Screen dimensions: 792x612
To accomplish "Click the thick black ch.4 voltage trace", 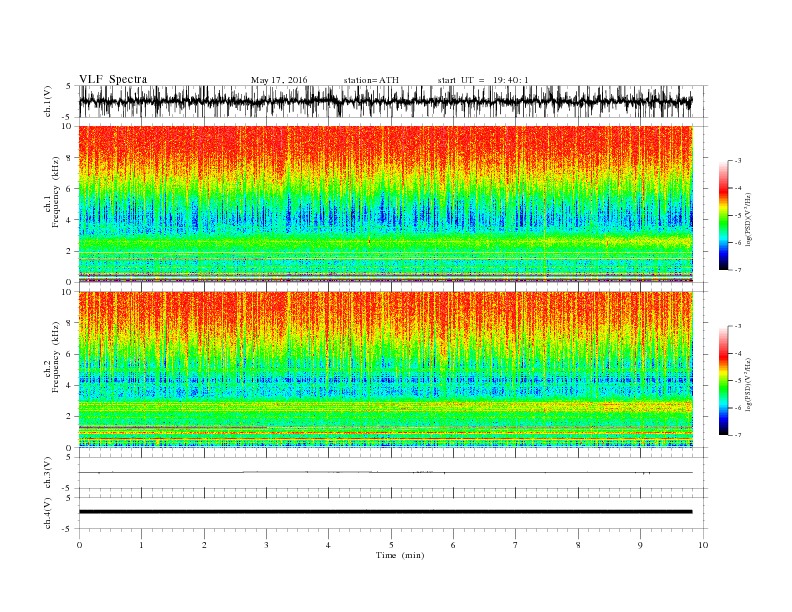I will coord(385,512).
